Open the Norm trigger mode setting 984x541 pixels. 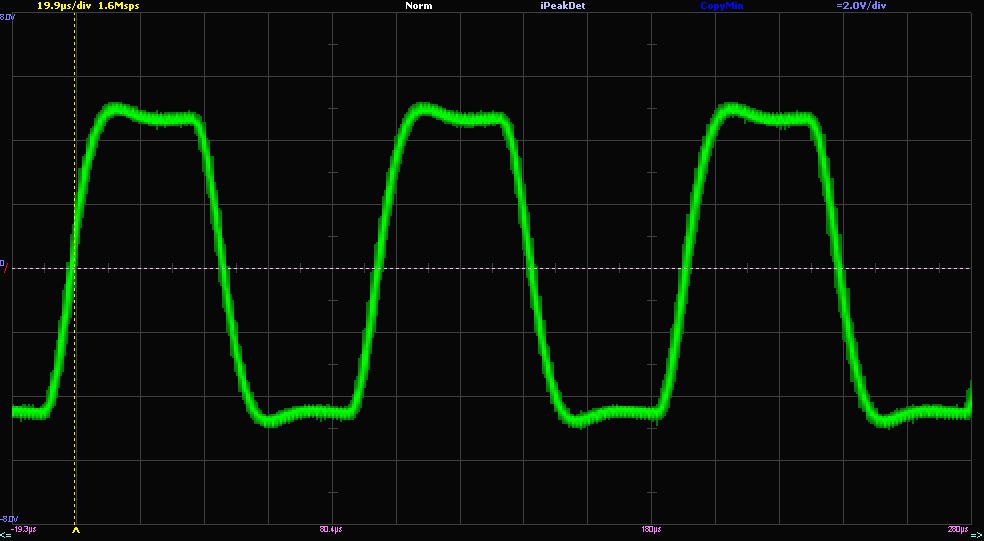[419, 6]
